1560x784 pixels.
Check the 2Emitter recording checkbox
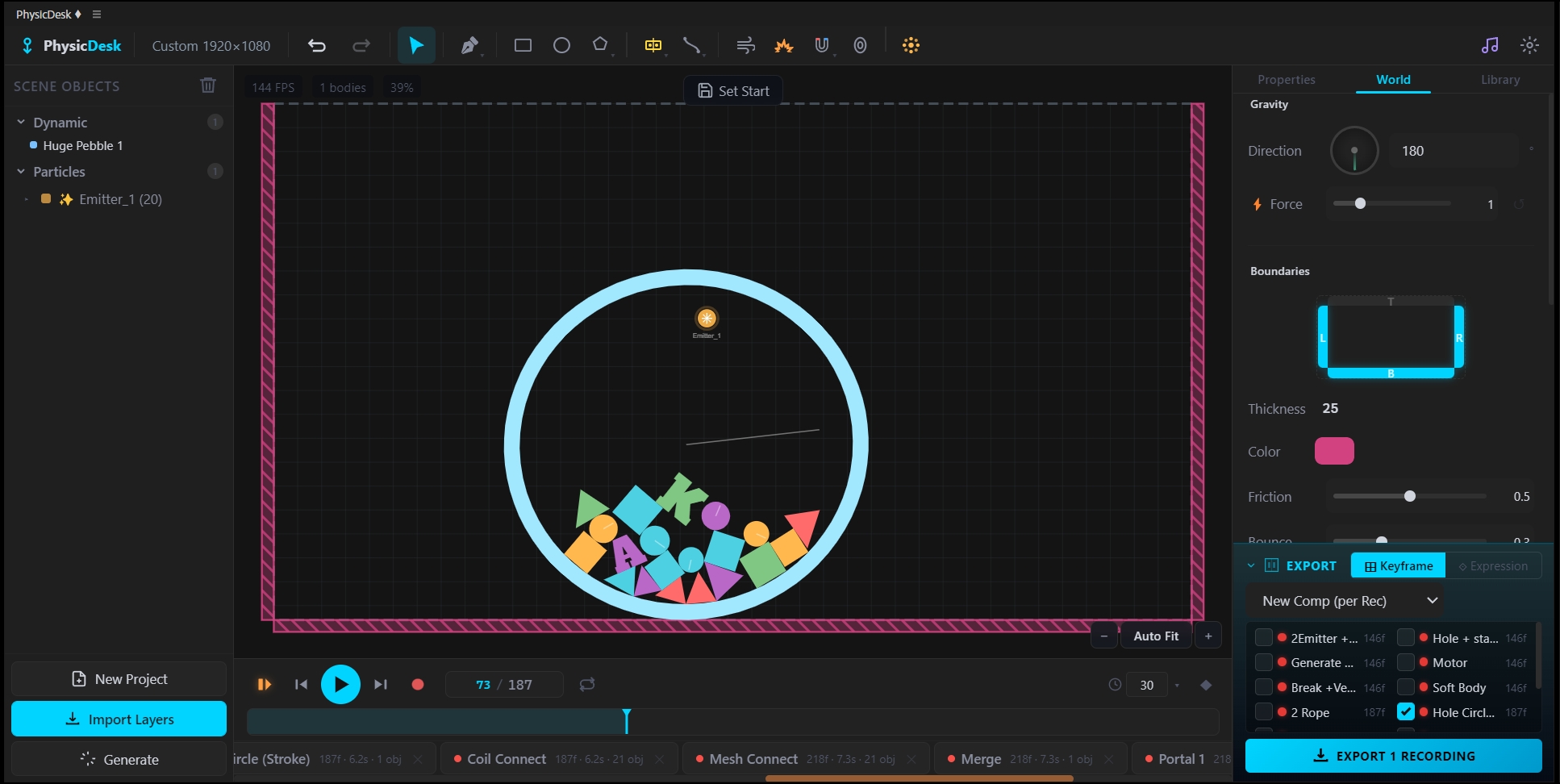1264,637
